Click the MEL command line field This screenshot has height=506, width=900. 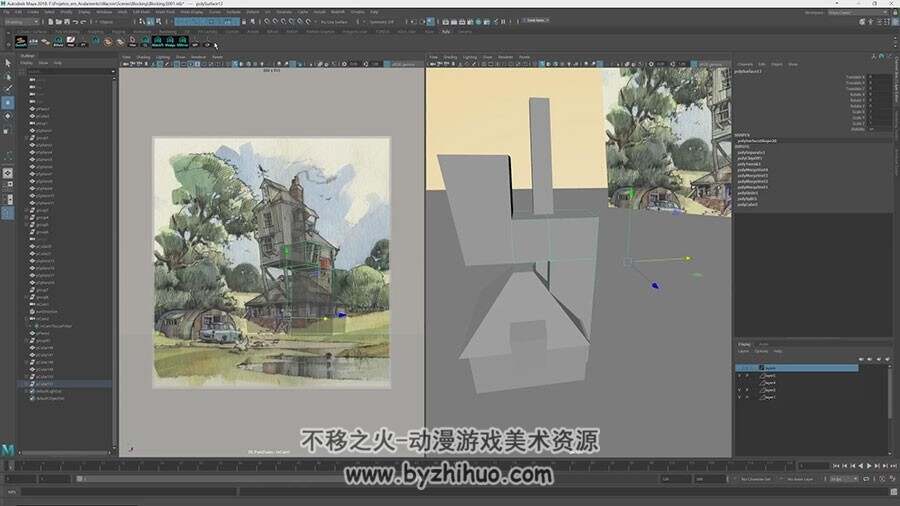pyautogui.click(x=129, y=492)
